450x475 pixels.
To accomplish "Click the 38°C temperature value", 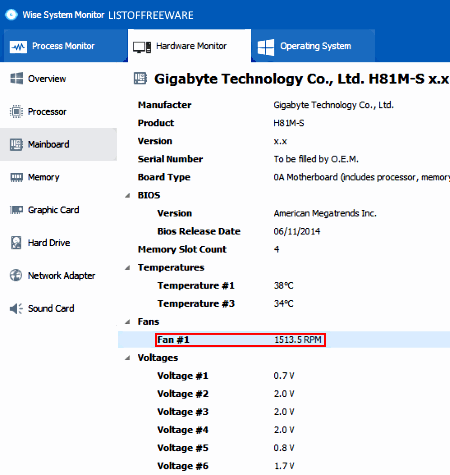I will [x=283, y=285].
